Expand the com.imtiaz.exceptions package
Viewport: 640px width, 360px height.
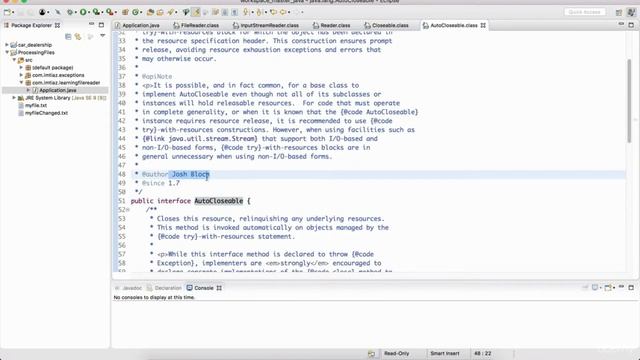[x=21, y=75]
